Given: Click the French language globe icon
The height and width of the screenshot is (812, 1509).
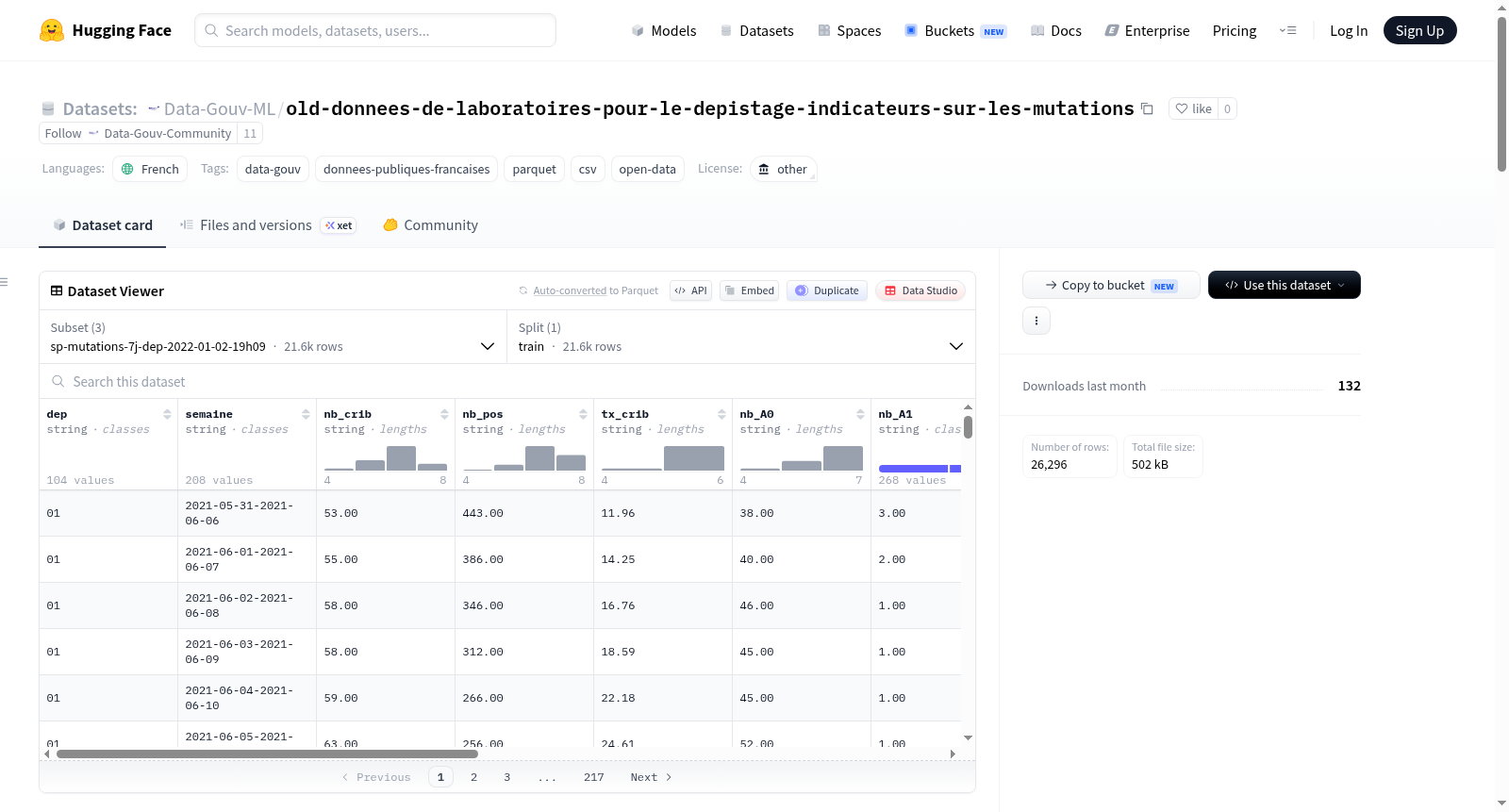Looking at the screenshot, I should tap(127, 169).
